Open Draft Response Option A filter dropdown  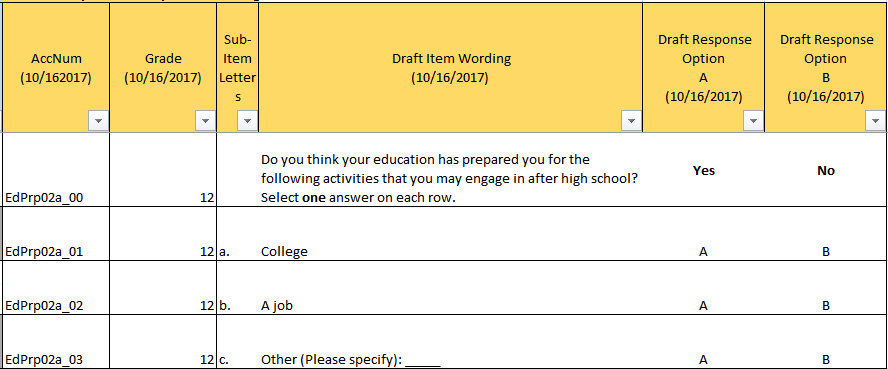pyautogui.click(x=753, y=121)
